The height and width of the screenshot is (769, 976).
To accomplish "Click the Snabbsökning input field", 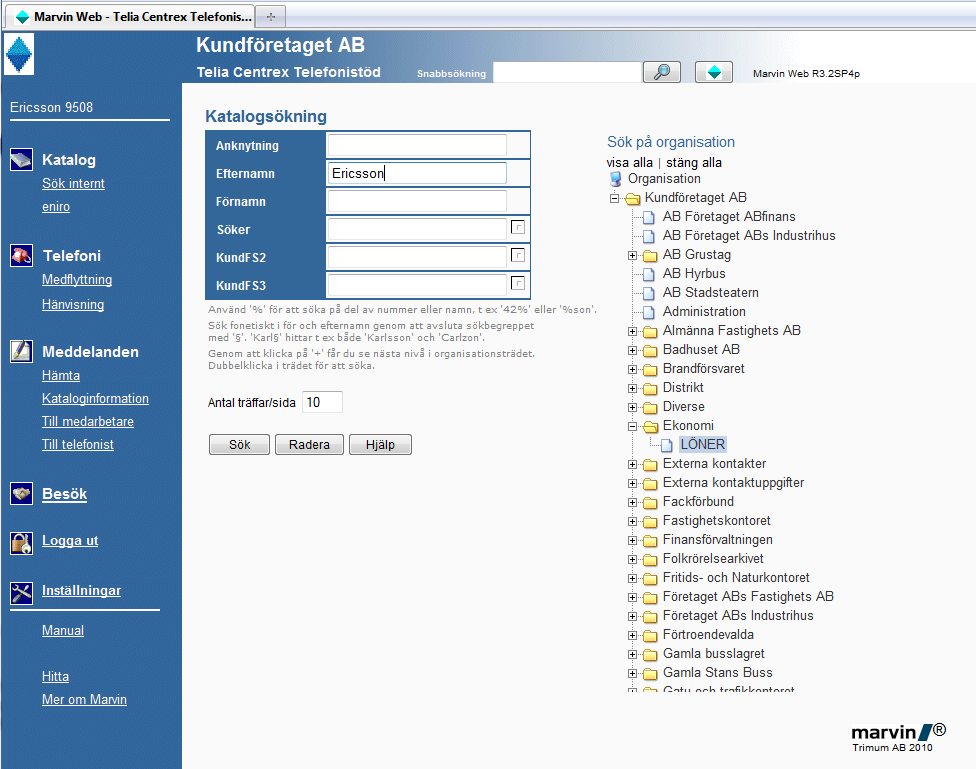I will coord(567,72).
